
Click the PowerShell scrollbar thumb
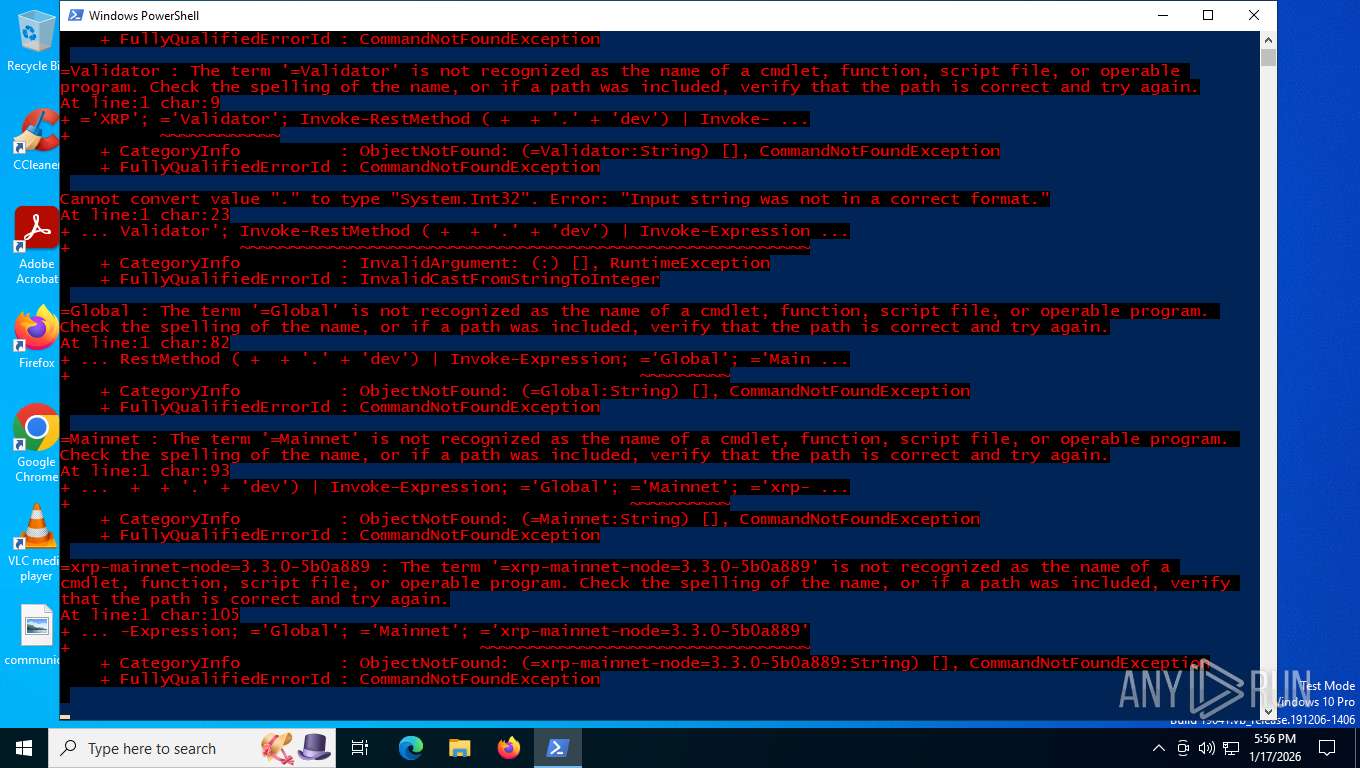[x=1268, y=58]
